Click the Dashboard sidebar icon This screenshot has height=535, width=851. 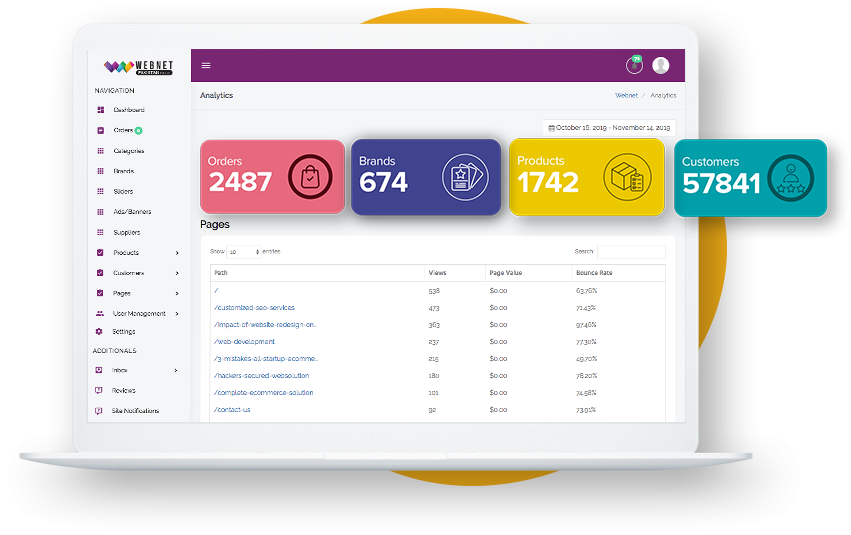pos(100,110)
